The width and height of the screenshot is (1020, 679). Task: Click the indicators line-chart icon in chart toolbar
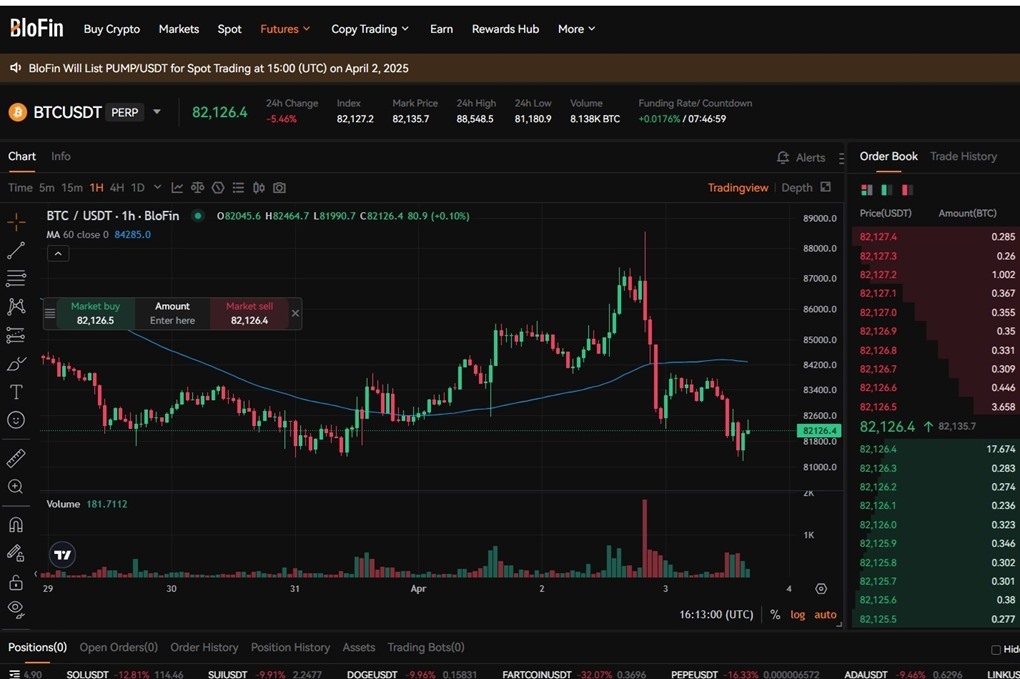pyautogui.click(x=177, y=188)
